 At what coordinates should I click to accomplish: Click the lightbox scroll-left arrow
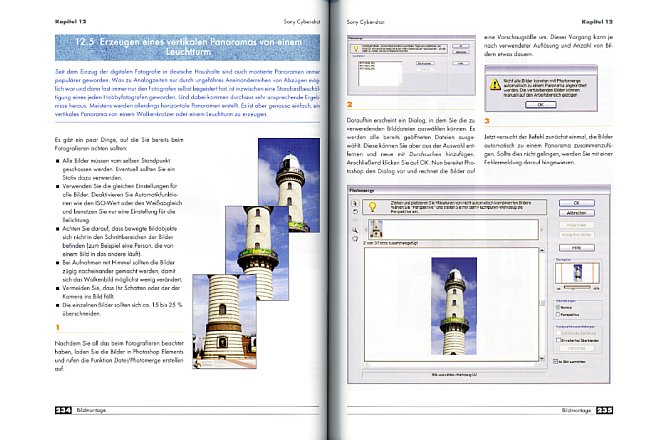click(x=366, y=230)
